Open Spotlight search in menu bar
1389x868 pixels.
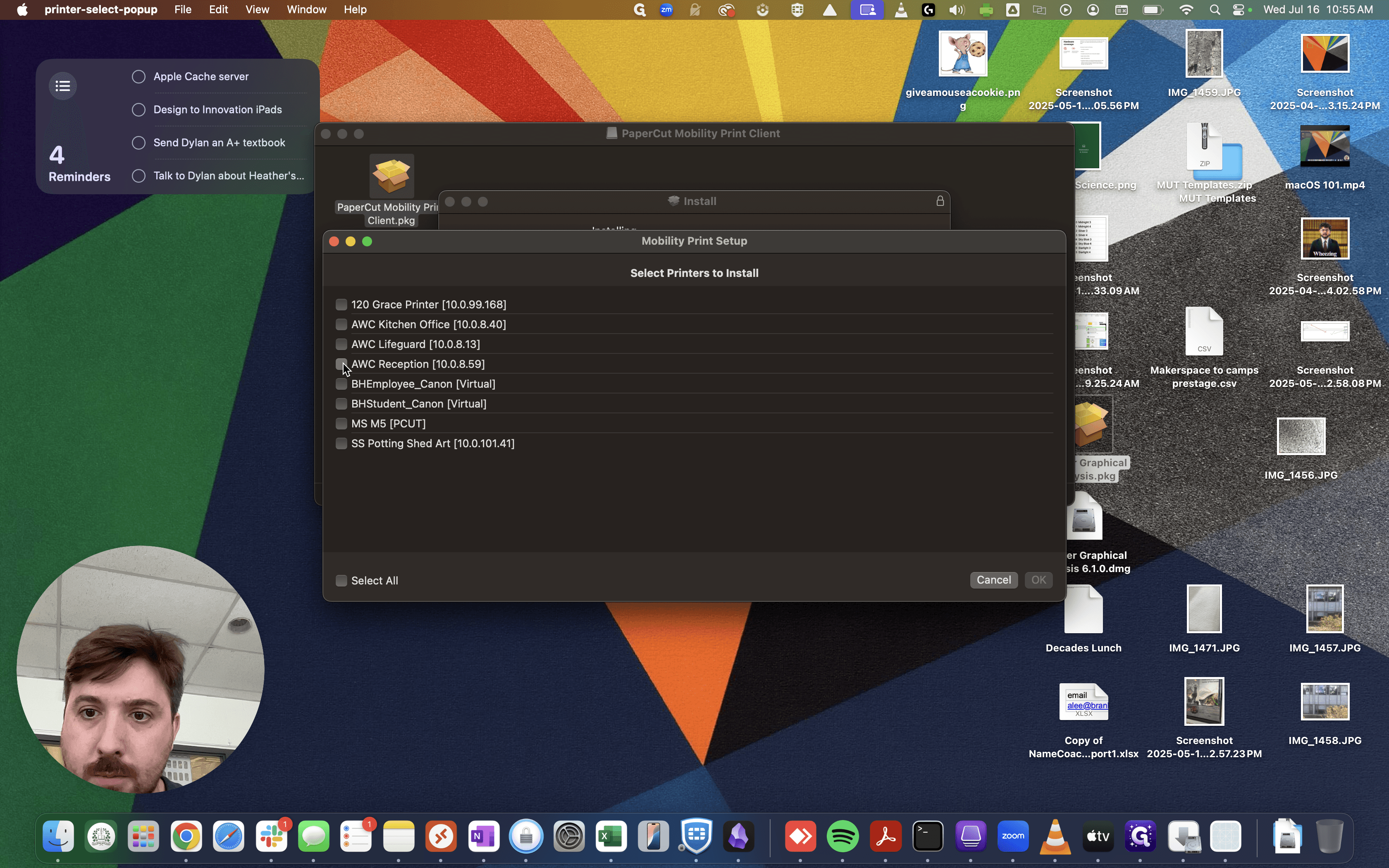coord(1215,10)
